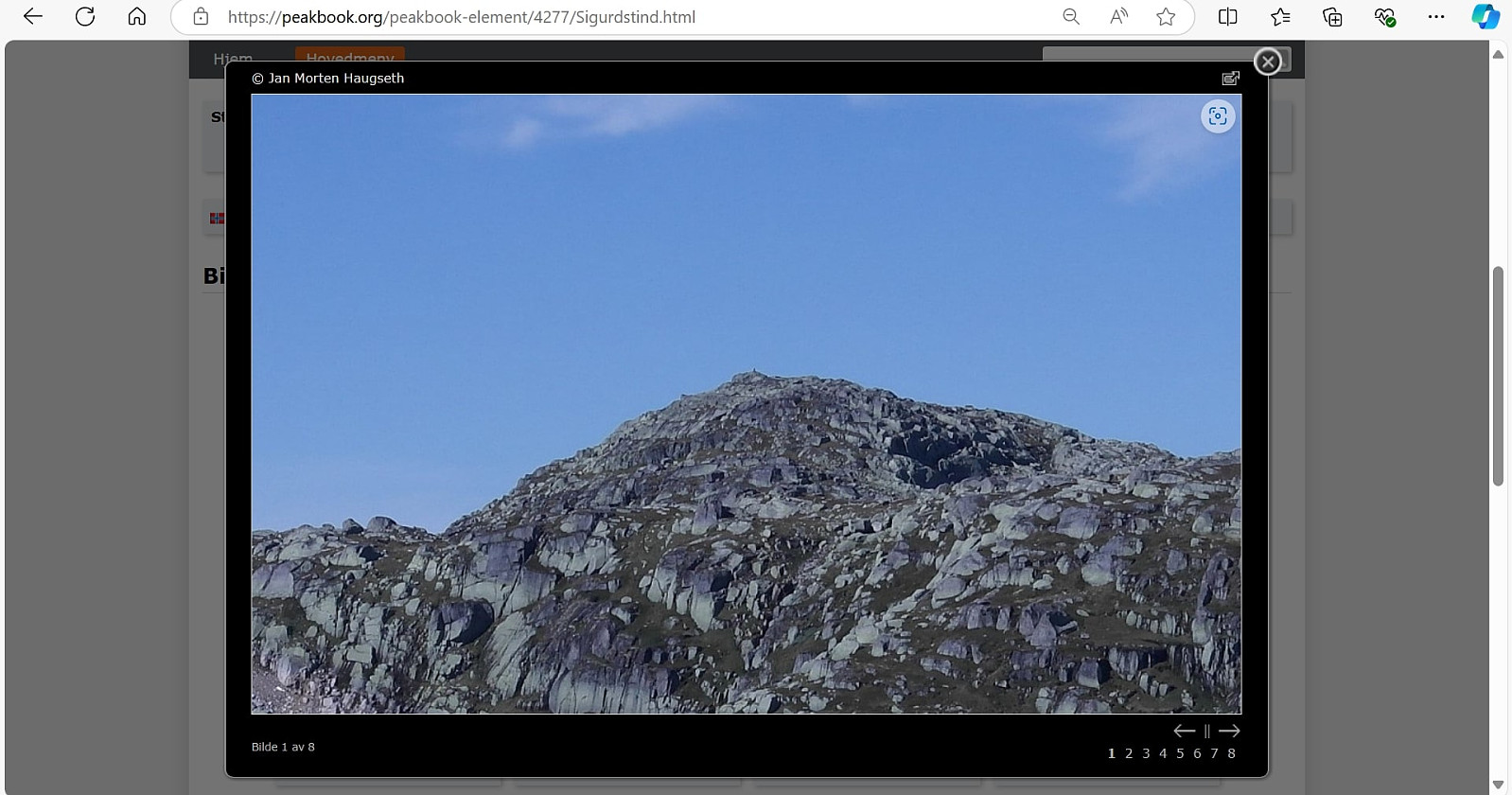The width and height of the screenshot is (1512, 795).
Task: Click the Norwegian flag icon
Action: click(x=217, y=218)
